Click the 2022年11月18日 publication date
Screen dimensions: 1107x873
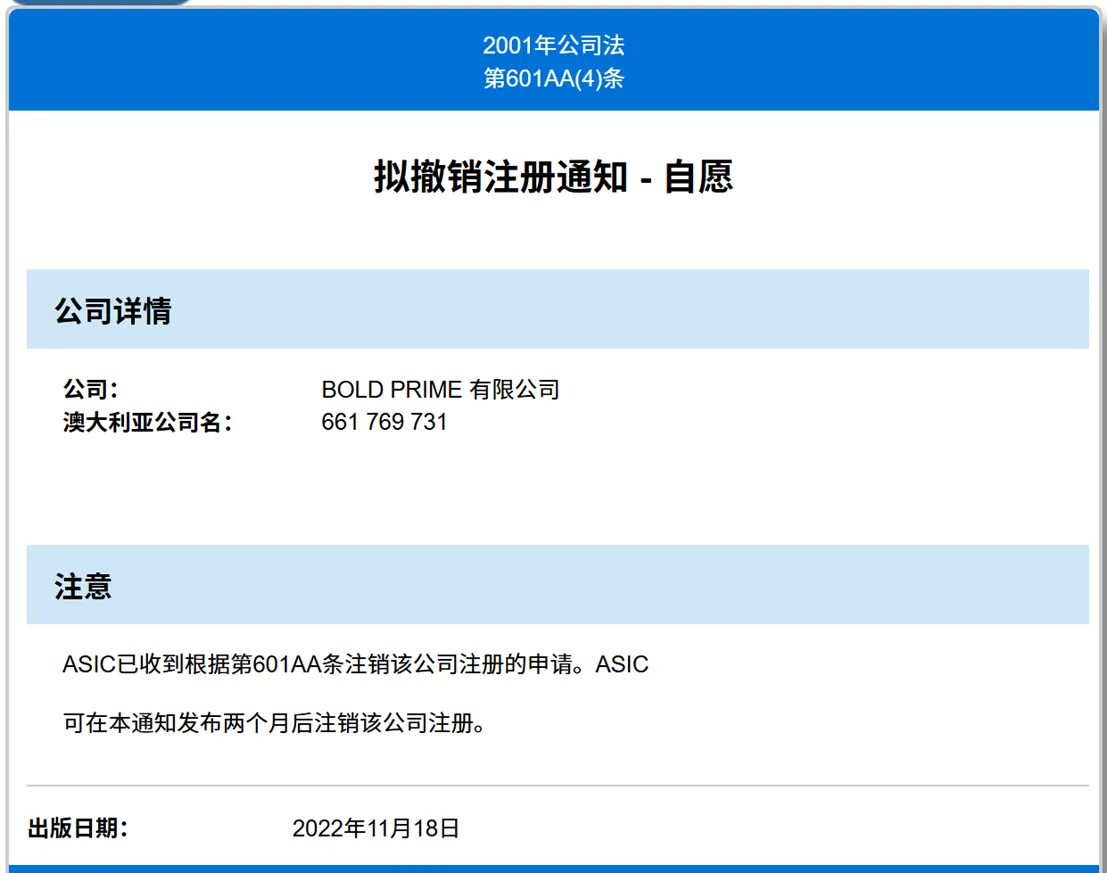(376, 828)
